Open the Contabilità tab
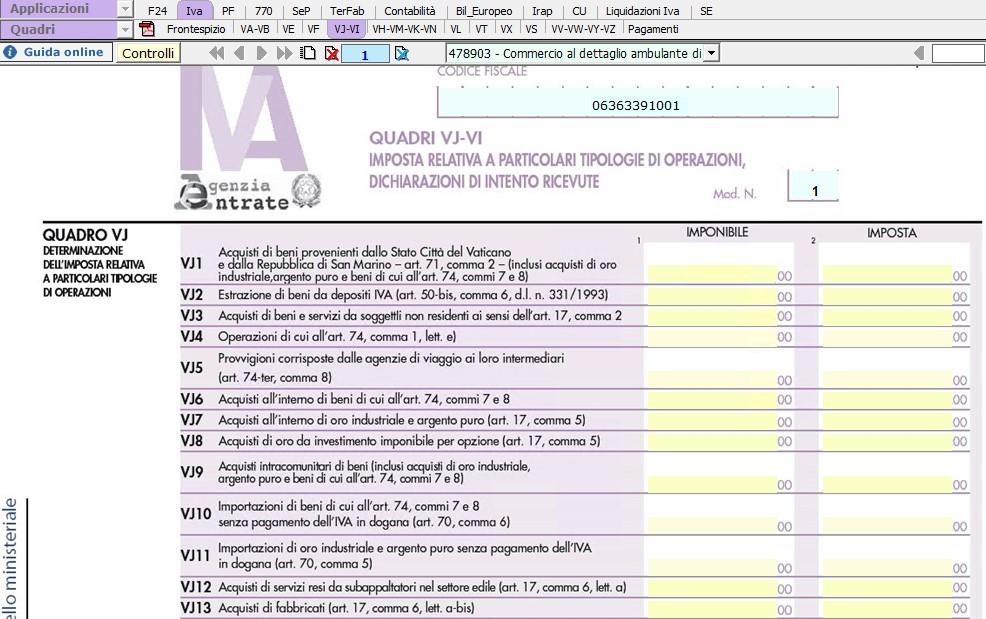The image size is (986, 619). point(409,11)
